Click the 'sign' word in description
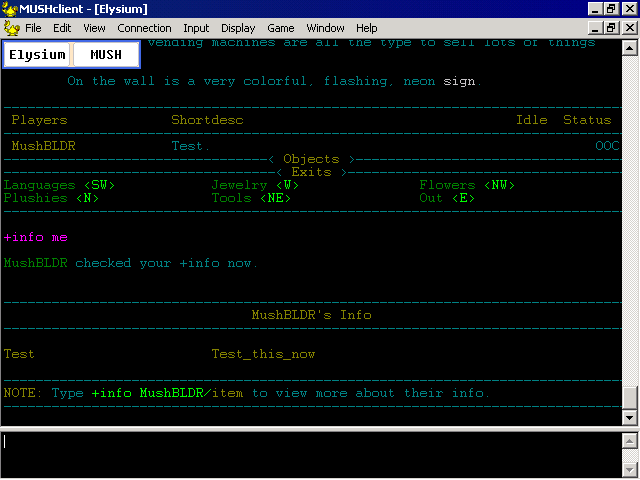This screenshot has width=640, height=480. click(459, 81)
